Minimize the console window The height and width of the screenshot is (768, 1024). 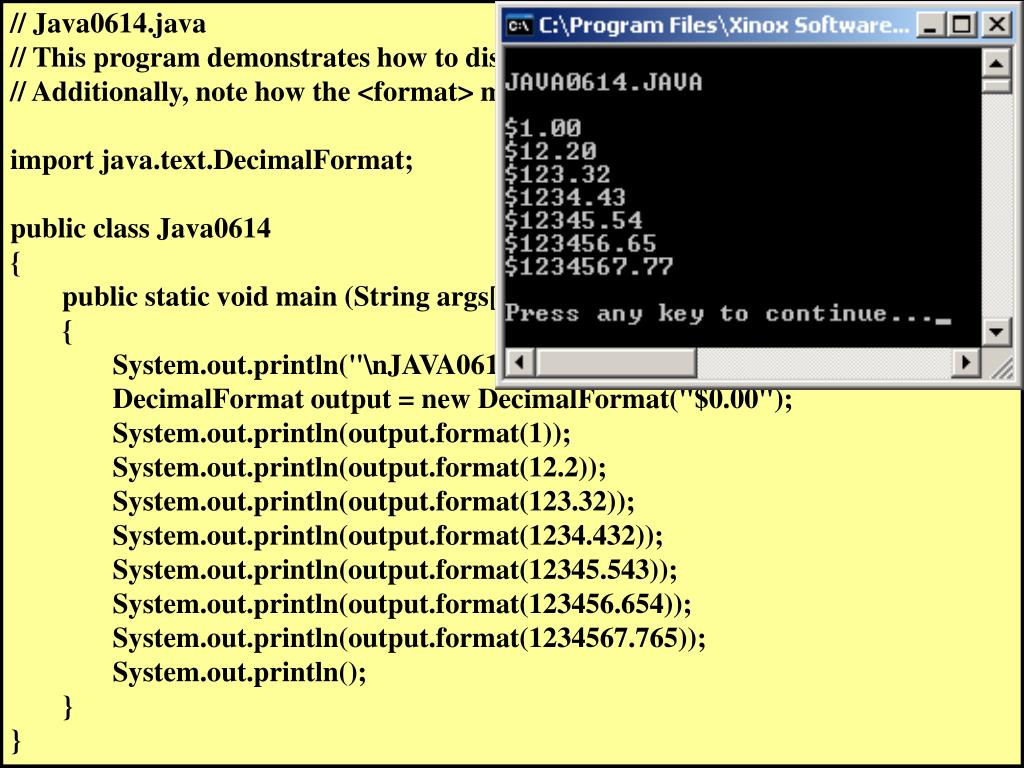point(932,25)
